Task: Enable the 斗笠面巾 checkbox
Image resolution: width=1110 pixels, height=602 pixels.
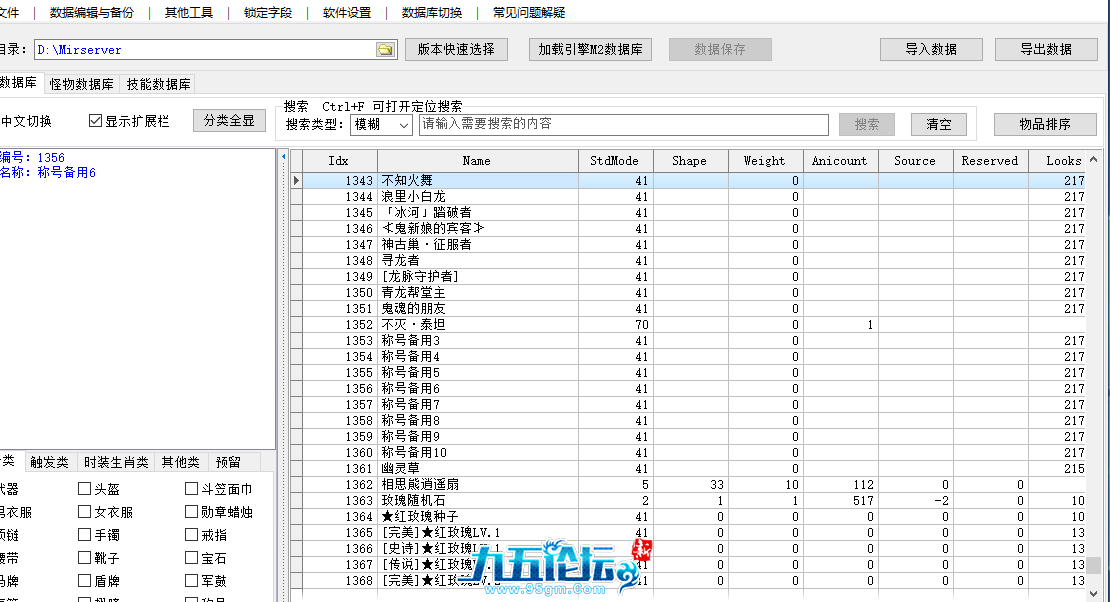Action: [192, 489]
